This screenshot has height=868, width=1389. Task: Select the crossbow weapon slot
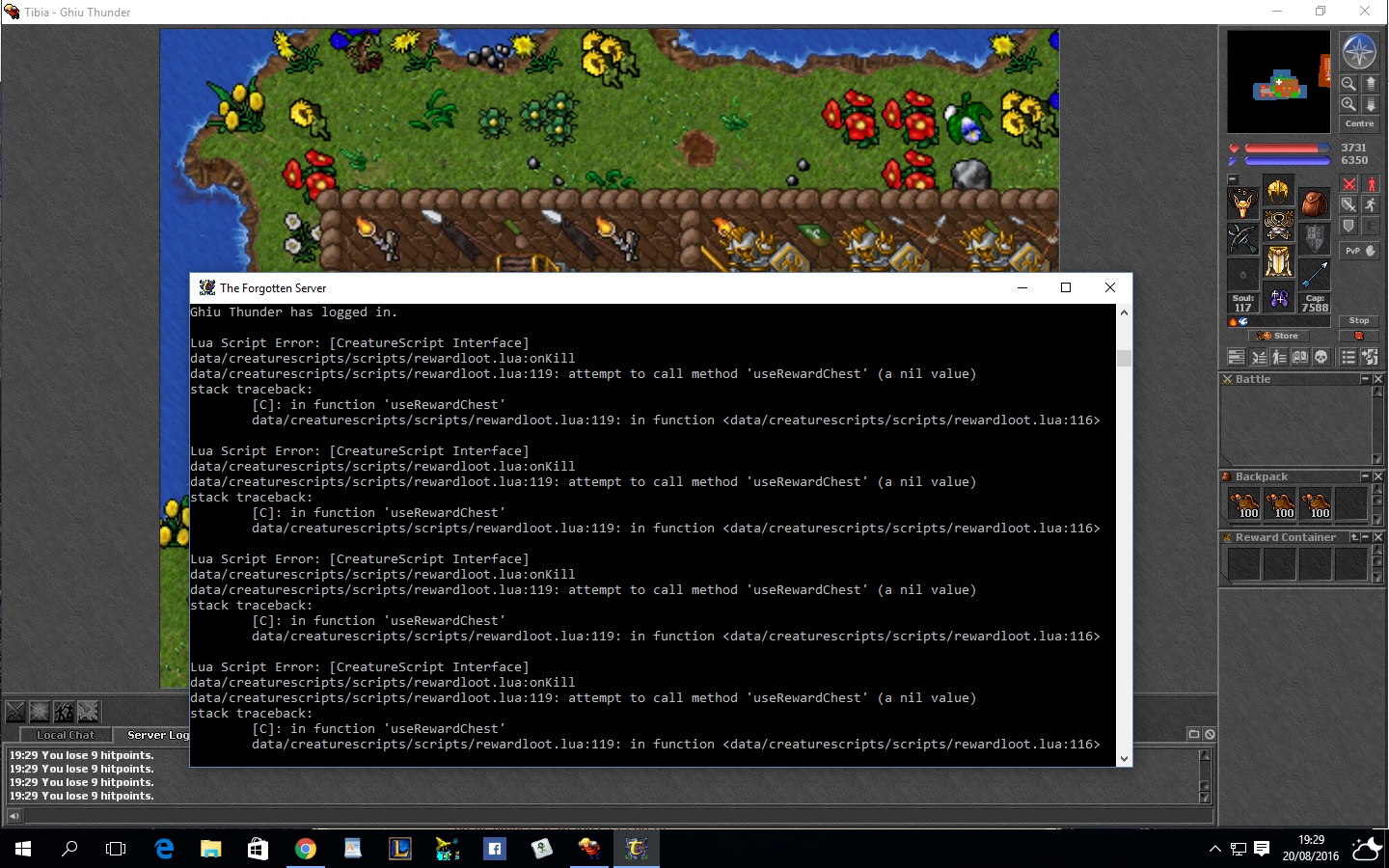click(x=1243, y=239)
